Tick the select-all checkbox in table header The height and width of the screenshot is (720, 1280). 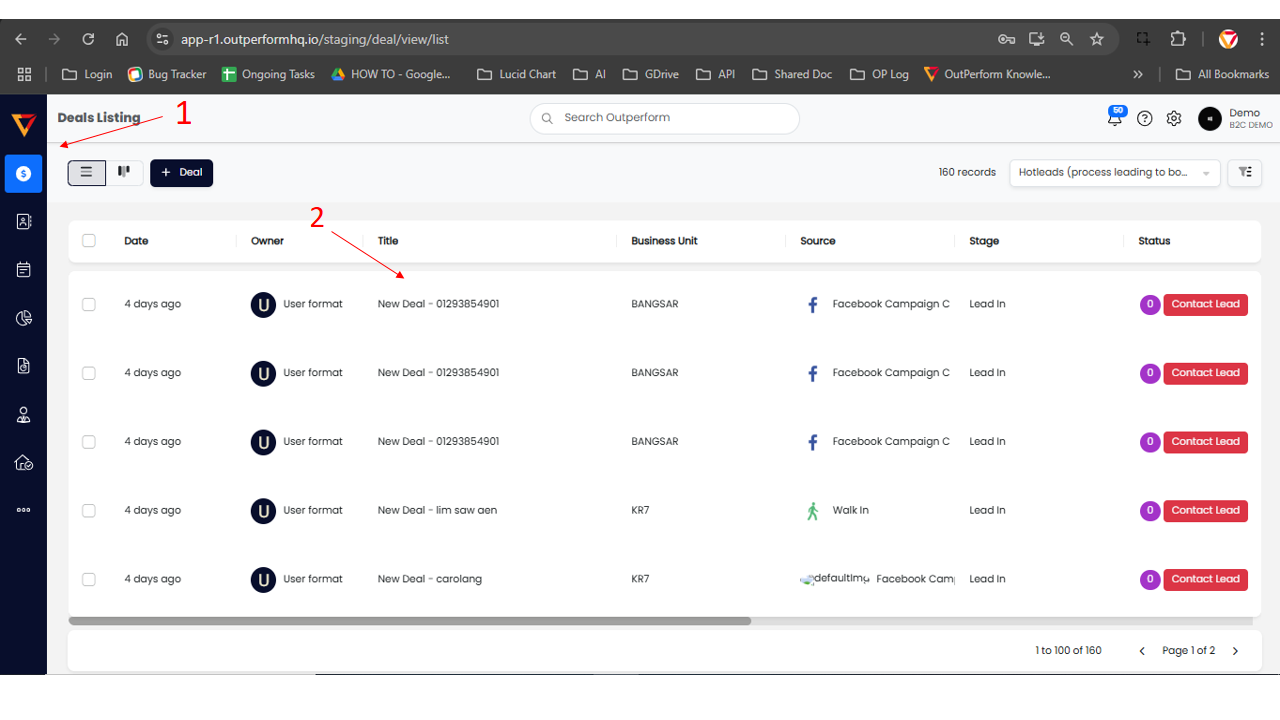click(x=89, y=241)
